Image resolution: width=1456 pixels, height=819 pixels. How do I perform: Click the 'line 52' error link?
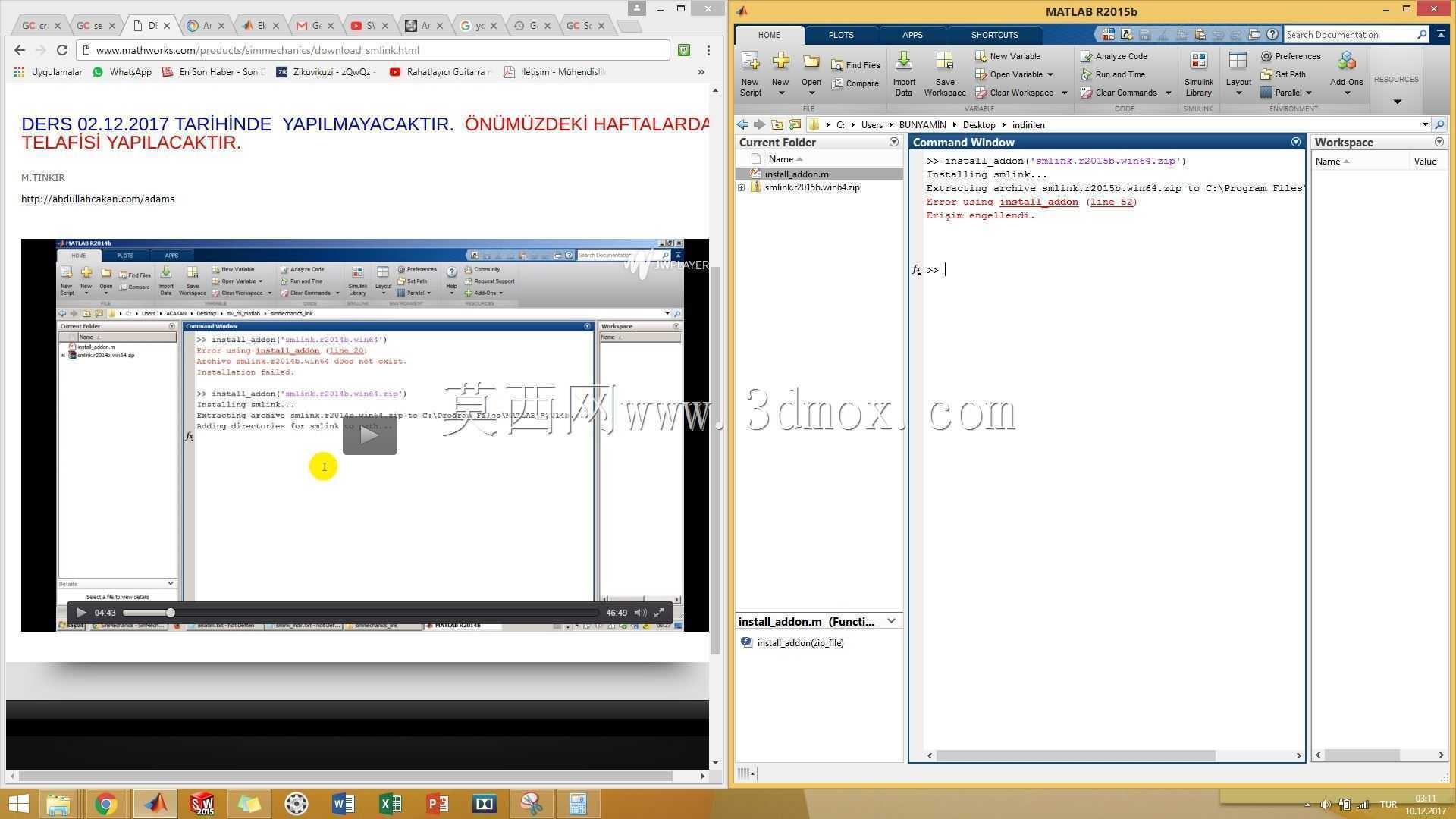tap(1112, 202)
